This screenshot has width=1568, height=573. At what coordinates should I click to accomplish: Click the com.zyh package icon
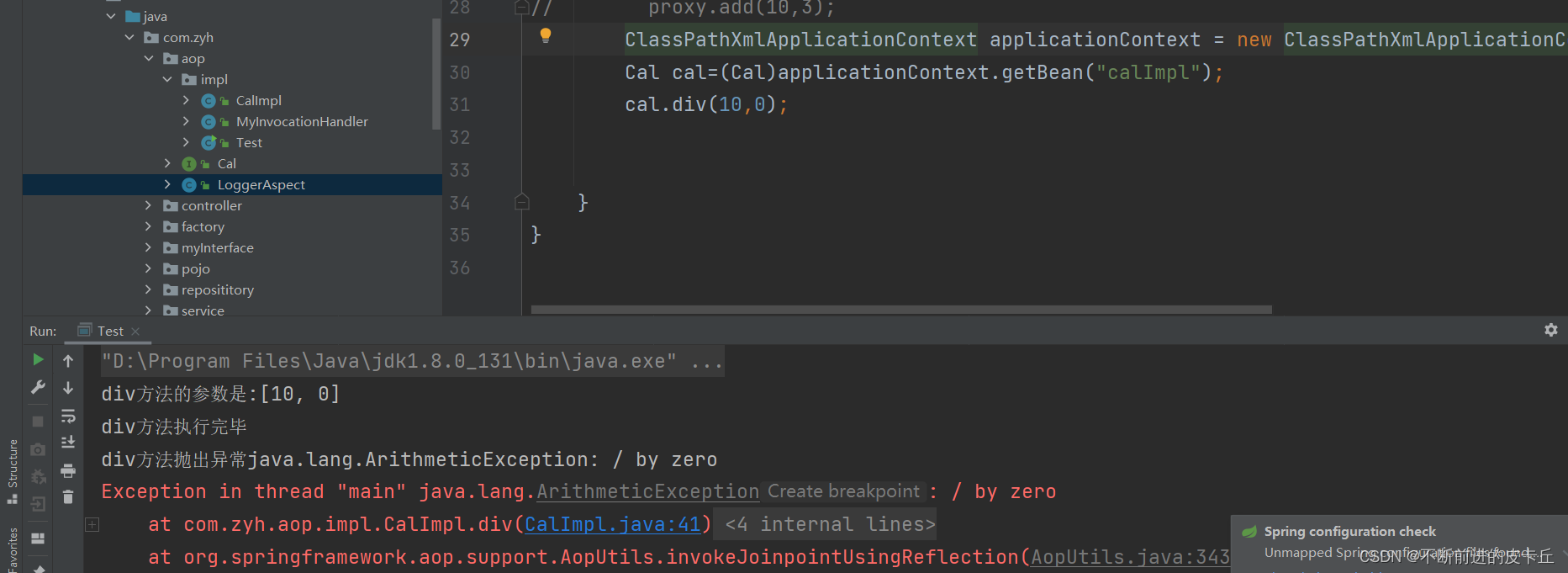coord(151,37)
